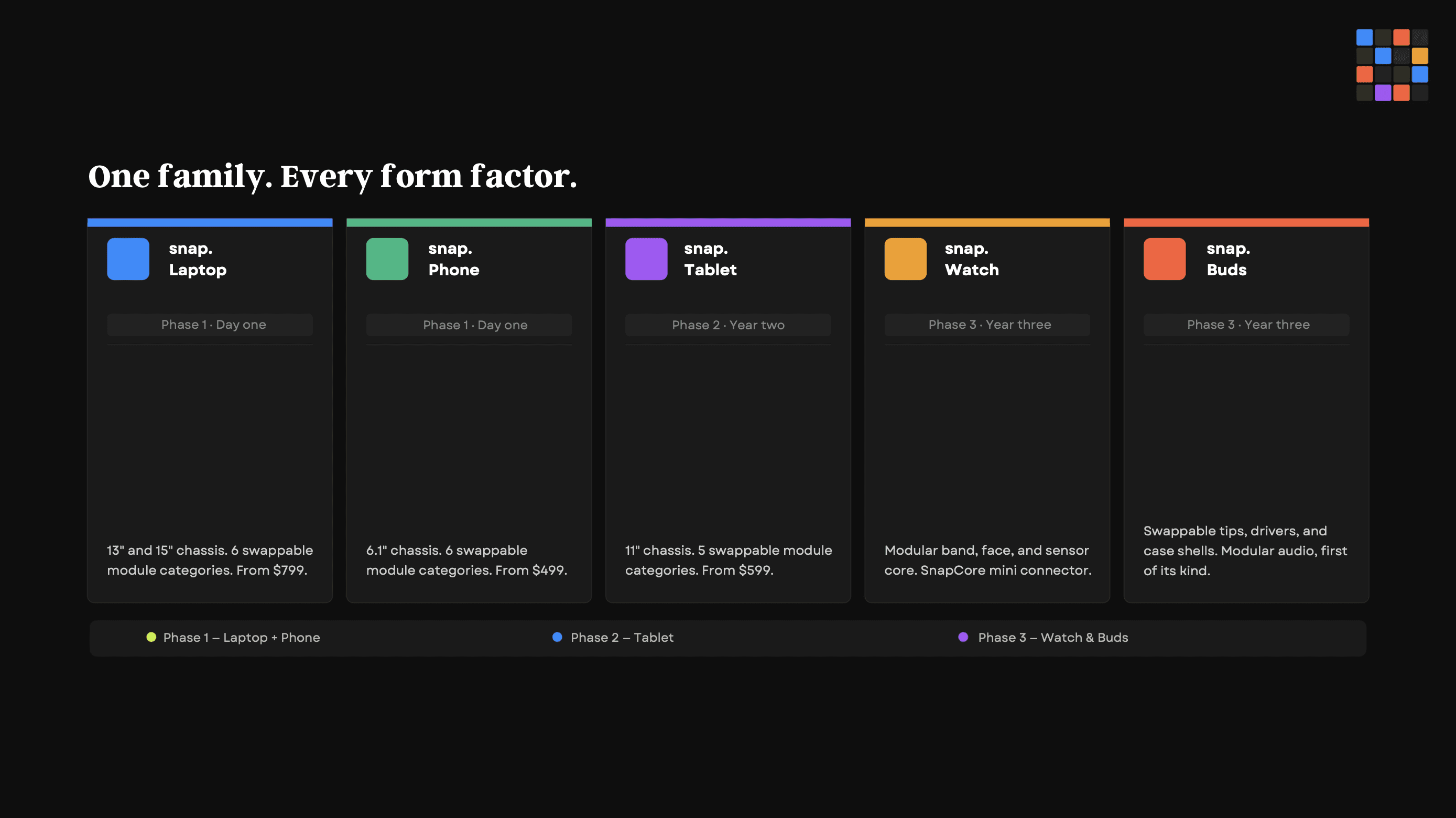The height and width of the screenshot is (818, 1456).
Task: Click the blue color bar atop Laptop card
Action: (210, 223)
